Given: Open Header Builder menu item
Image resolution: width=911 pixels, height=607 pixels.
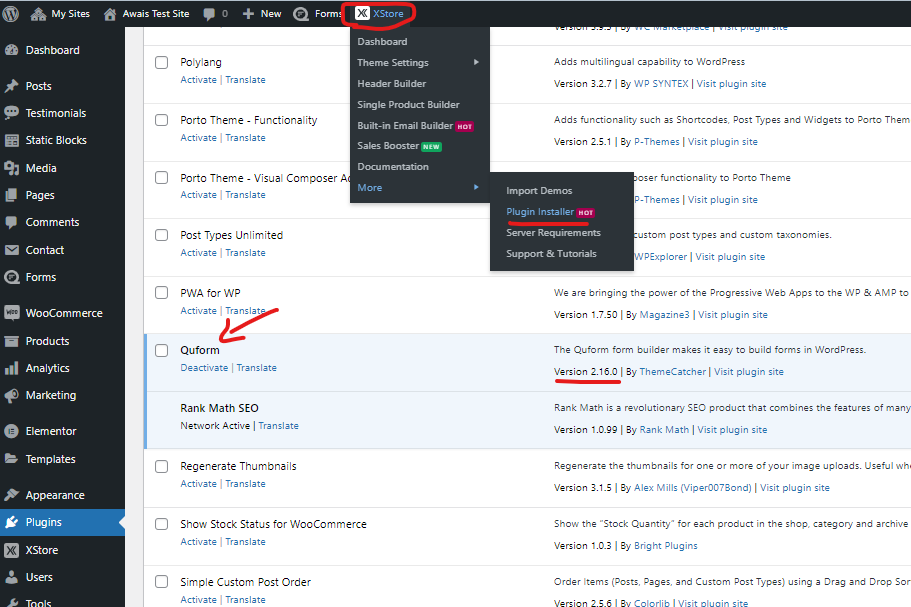Looking at the screenshot, I should point(392,84).
